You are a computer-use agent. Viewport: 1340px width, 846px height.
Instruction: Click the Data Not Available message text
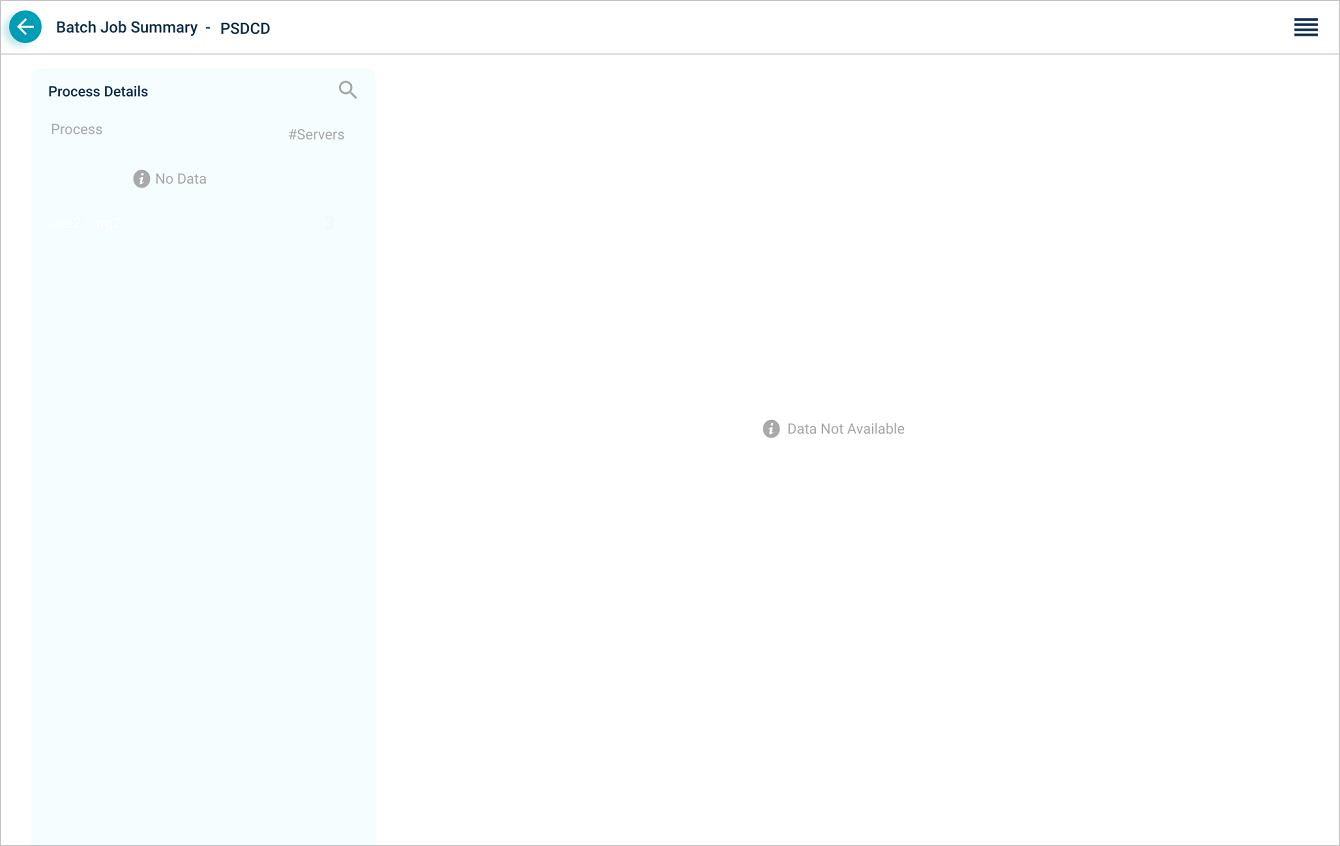pos(845,429)
